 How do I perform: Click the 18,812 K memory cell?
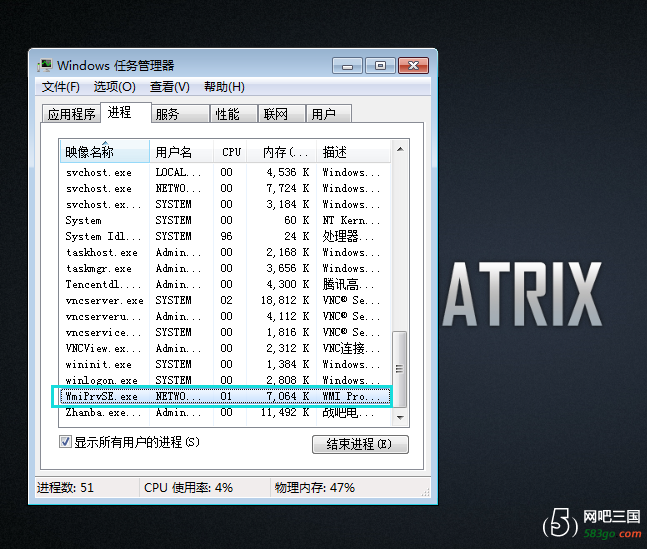285,301
